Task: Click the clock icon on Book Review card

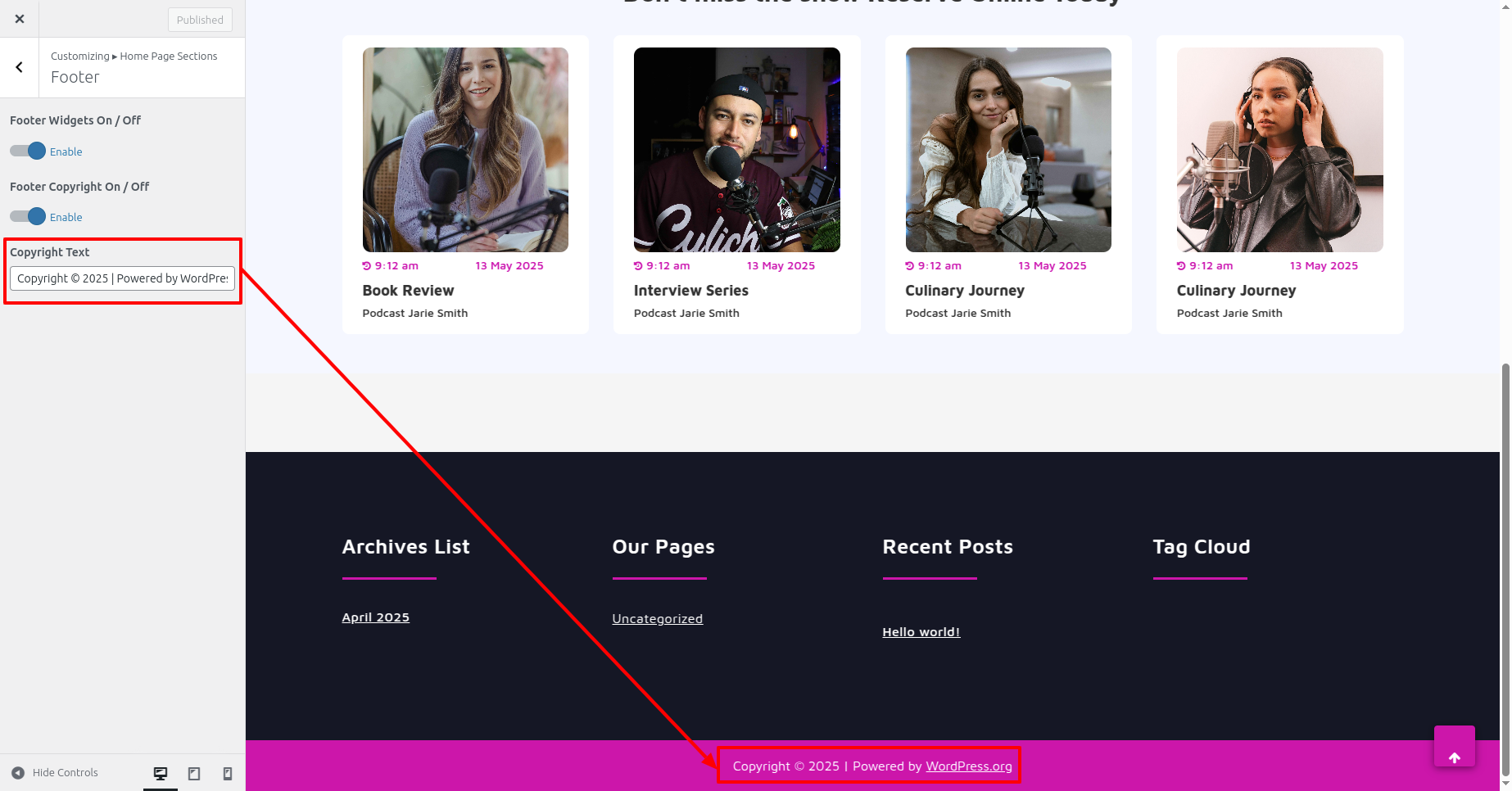Action: tap(367, 266)
